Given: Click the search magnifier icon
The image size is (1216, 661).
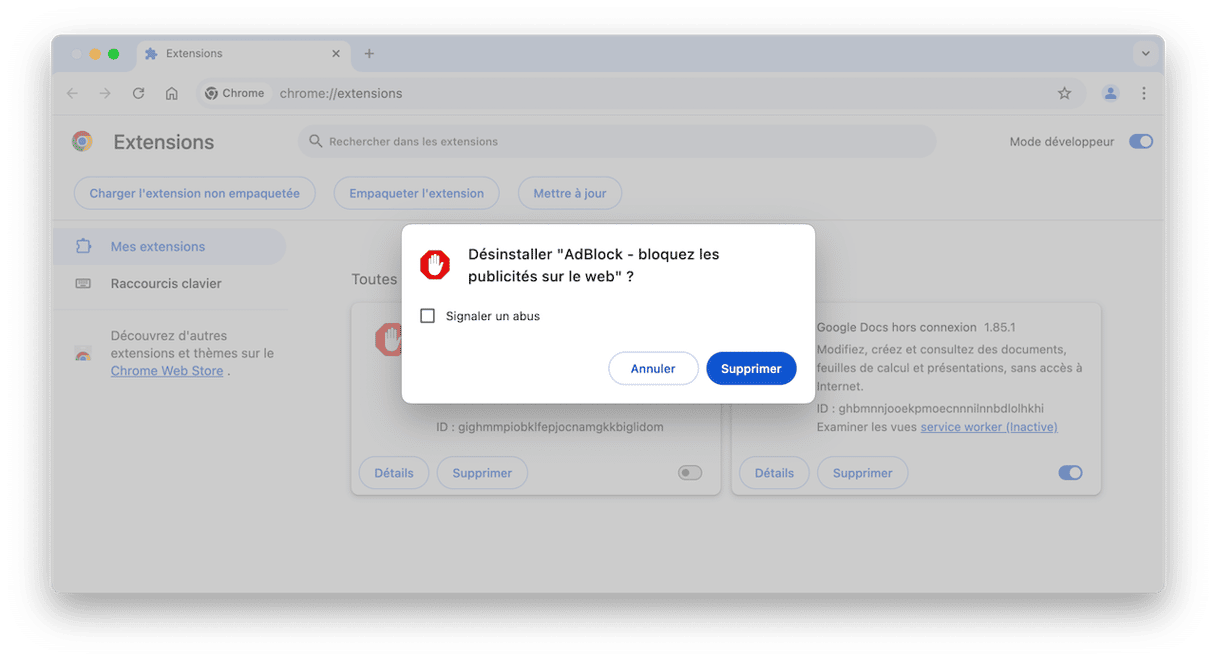Looking at the screenshot, I should click(x=316, y=141).
